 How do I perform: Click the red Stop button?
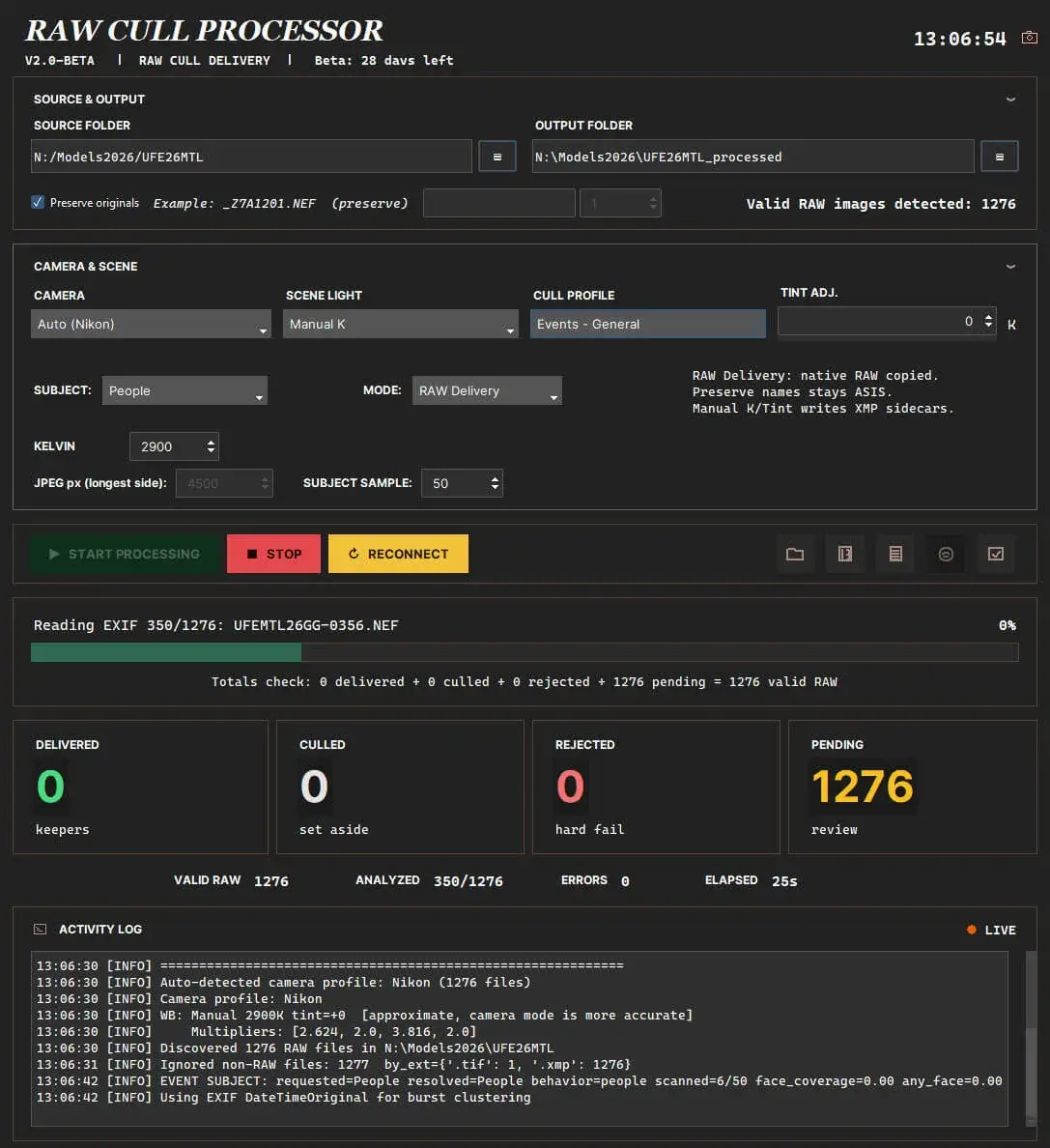coord(273,555)
